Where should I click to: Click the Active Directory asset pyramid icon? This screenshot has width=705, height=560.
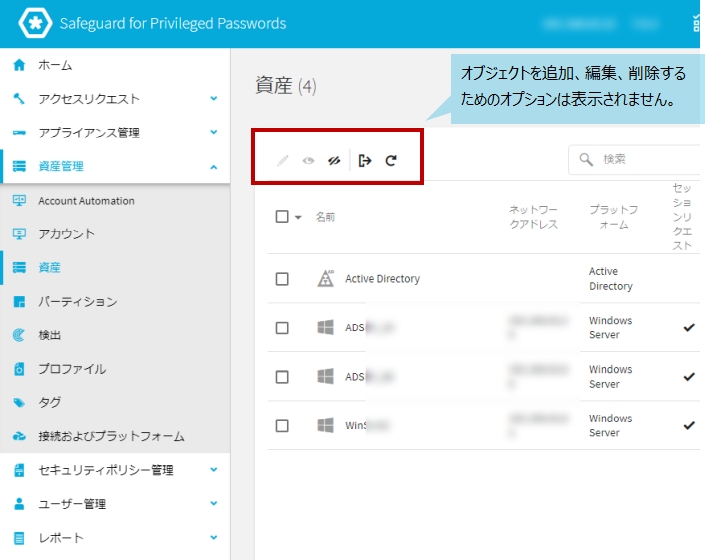coord(326,279)
